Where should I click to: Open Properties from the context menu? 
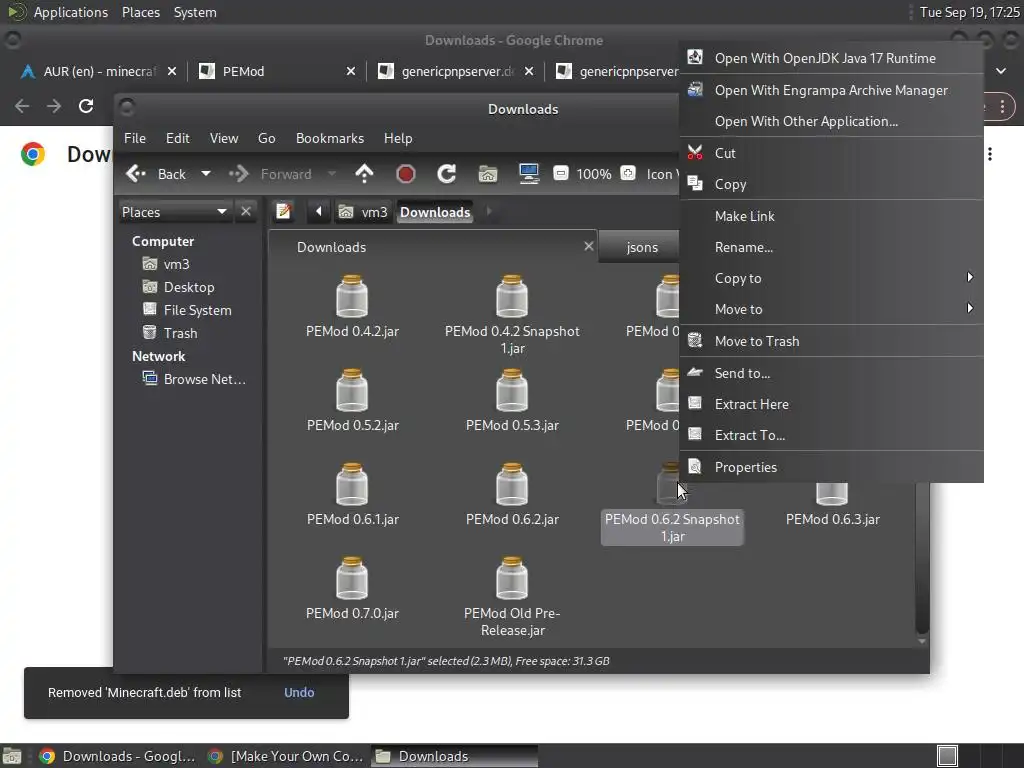831,467
